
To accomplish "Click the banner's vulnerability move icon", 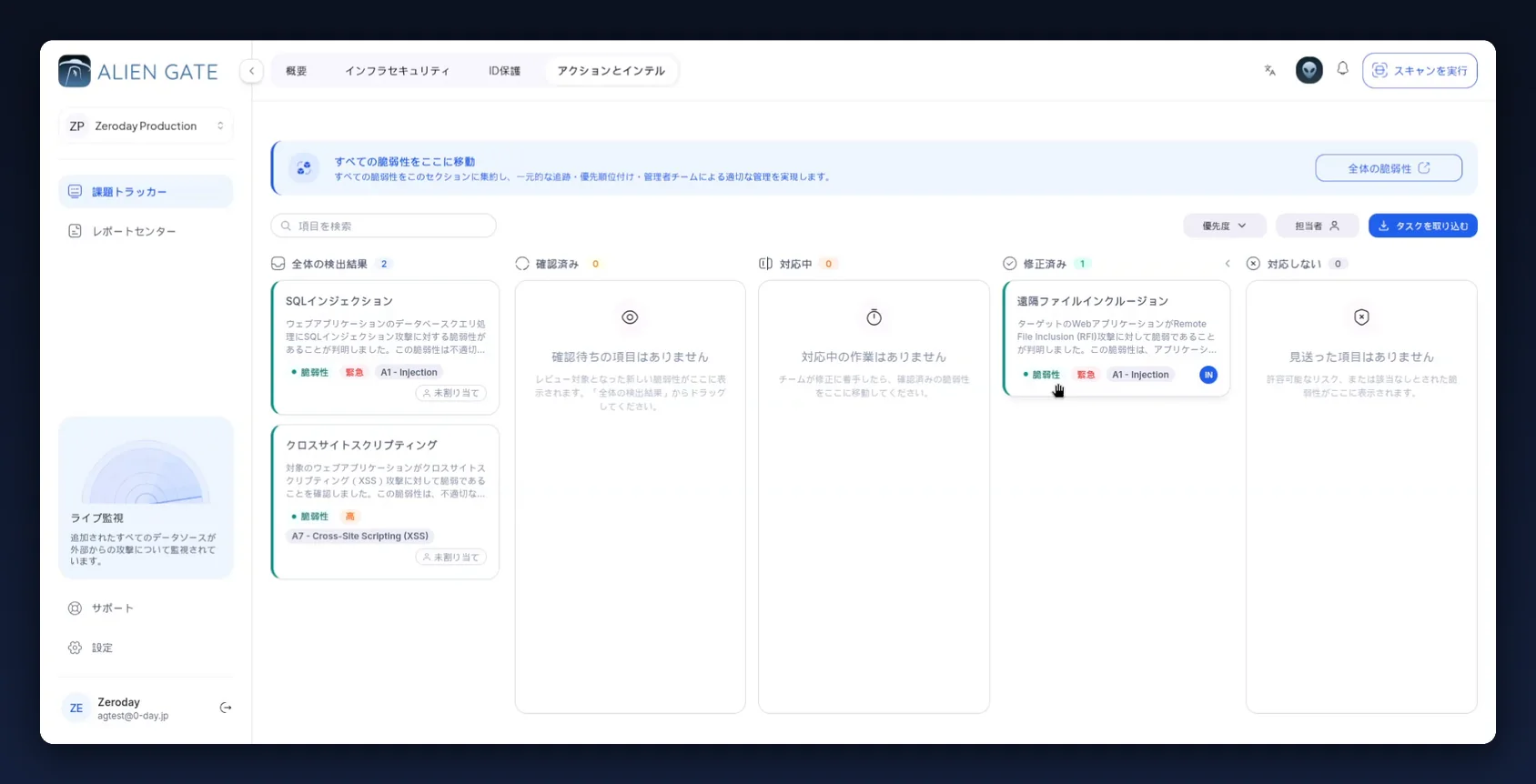I will (304, 168).
